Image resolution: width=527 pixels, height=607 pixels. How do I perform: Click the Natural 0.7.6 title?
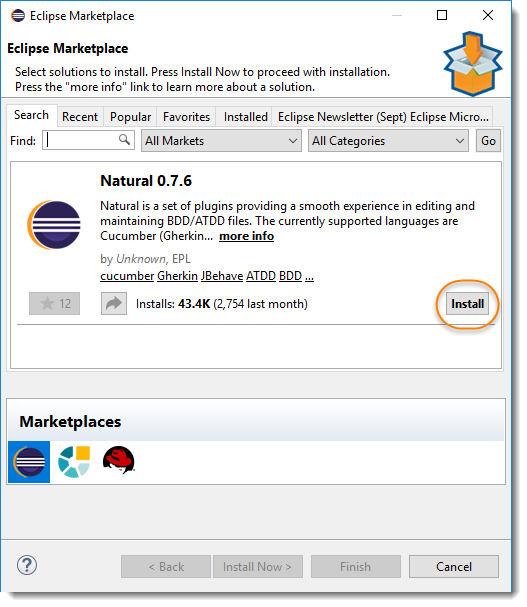point(146,181)
